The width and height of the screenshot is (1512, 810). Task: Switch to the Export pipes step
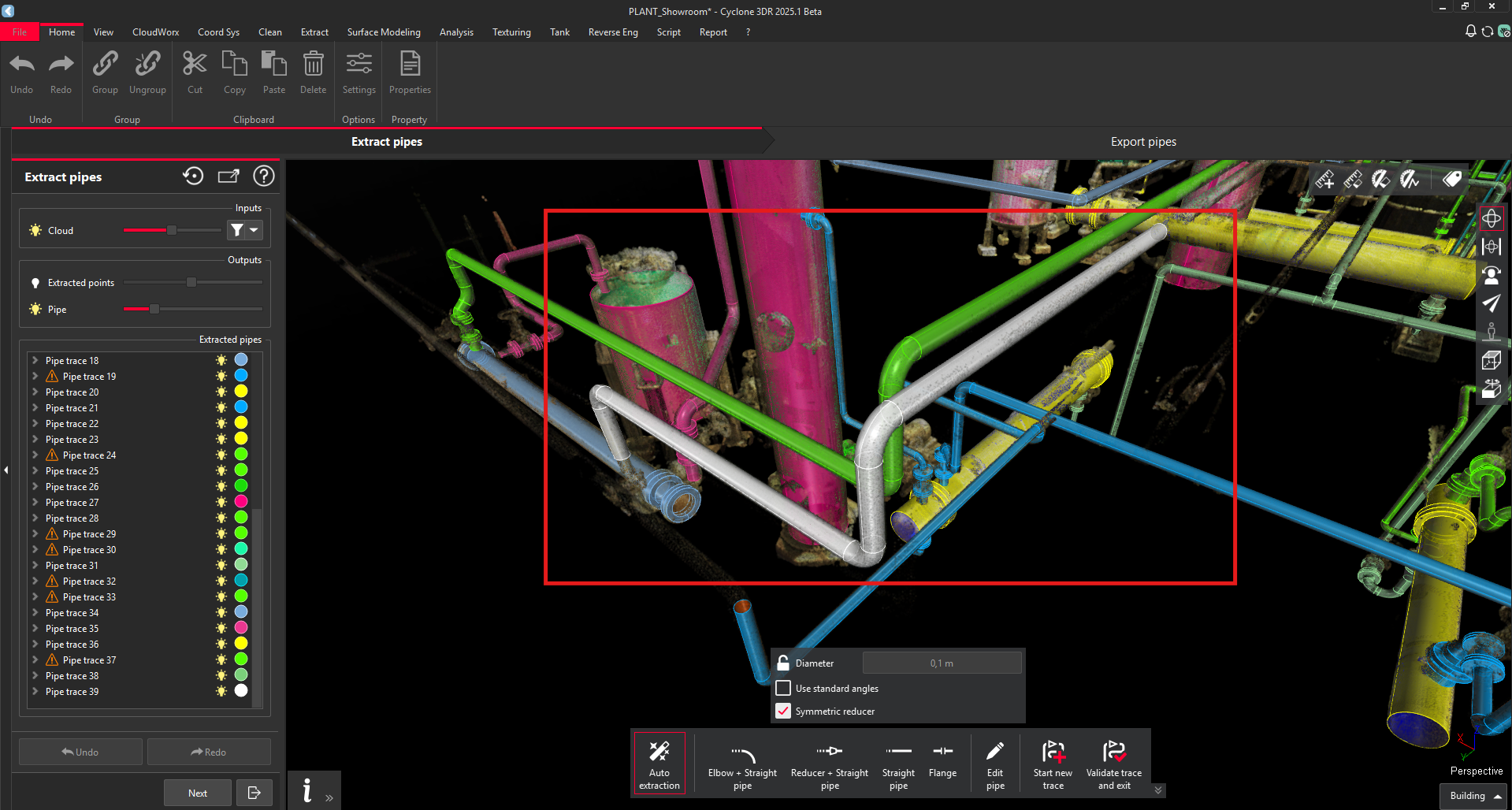(1142, 142)
